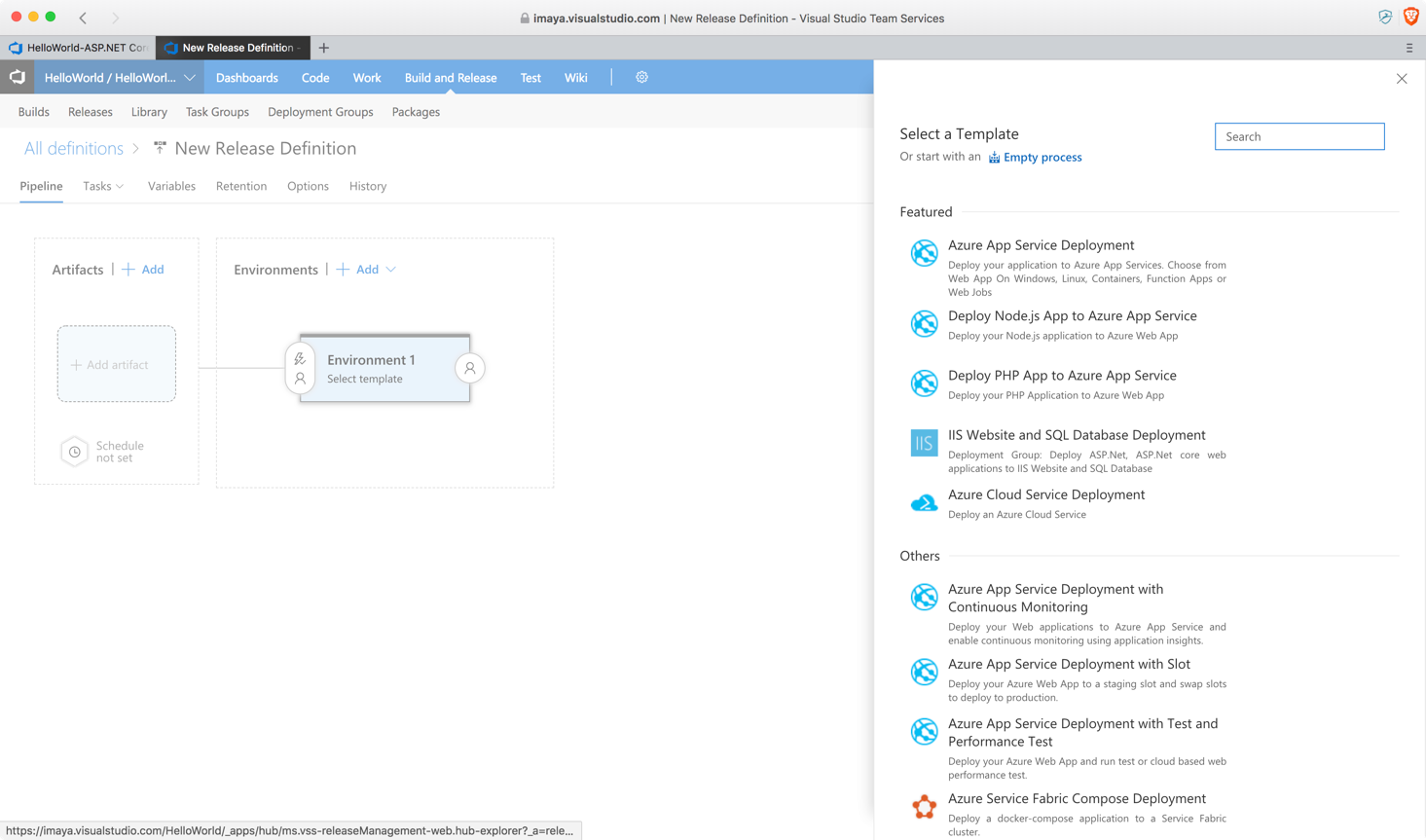Expand the HelloWorld project dropdown
The height and width of the screenshot is (840, 1426).
click(x=190, y=78)
